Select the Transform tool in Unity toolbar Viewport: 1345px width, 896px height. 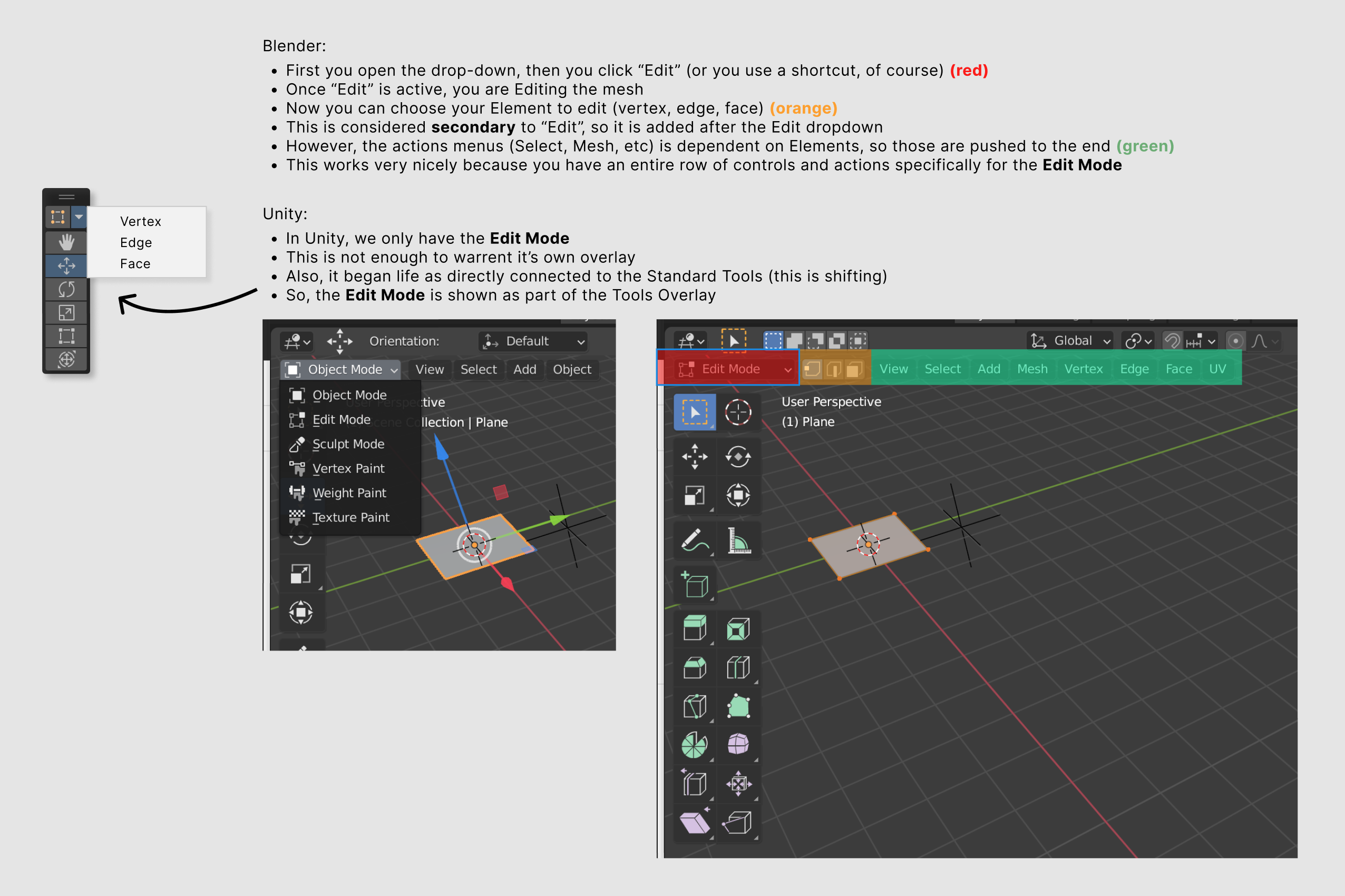point(66,359)
